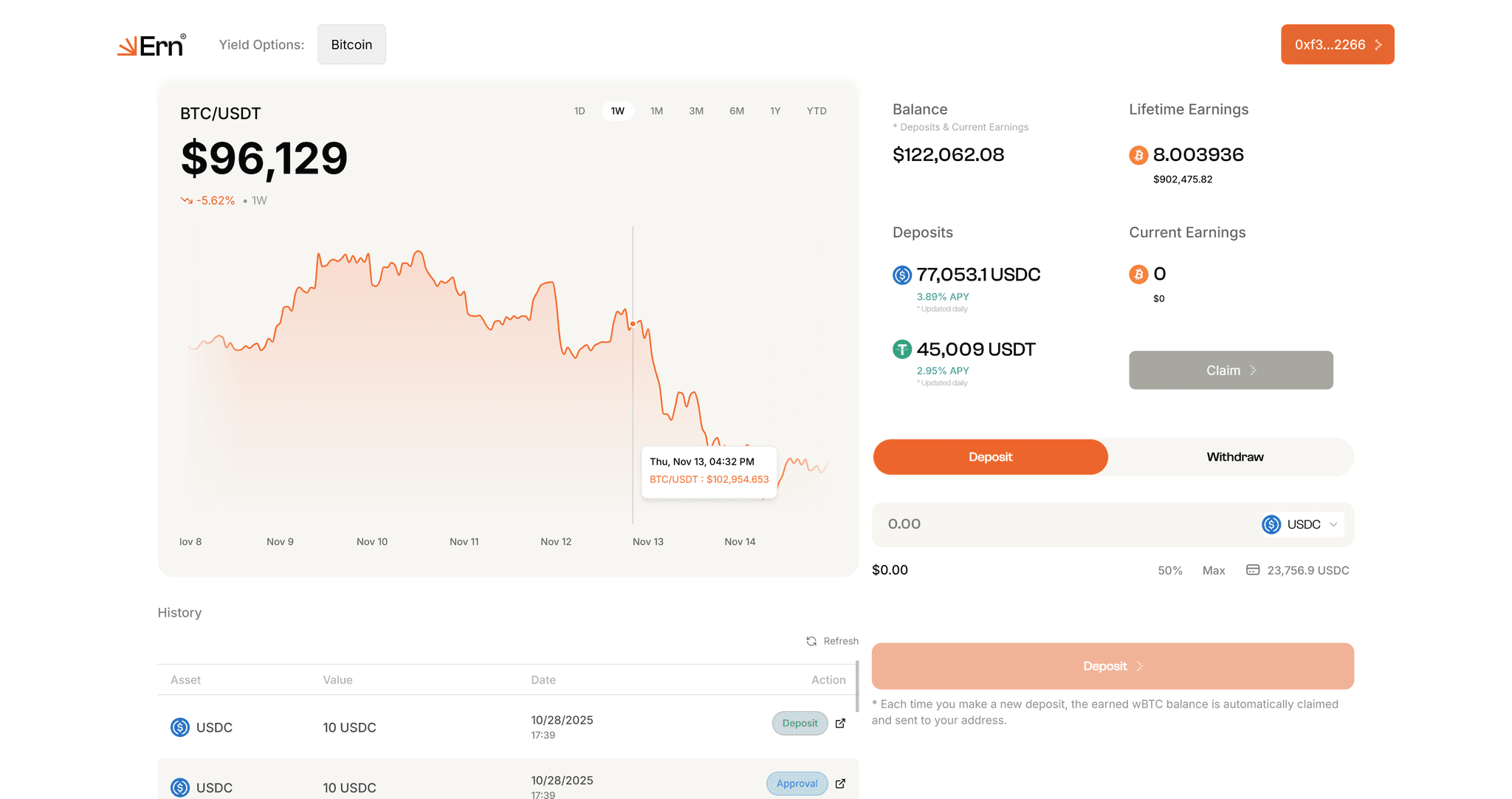Click the Claim earnings button
Image resolution: width=1512 pixels, height=799 pixels.
click(x=1230, y=370)
